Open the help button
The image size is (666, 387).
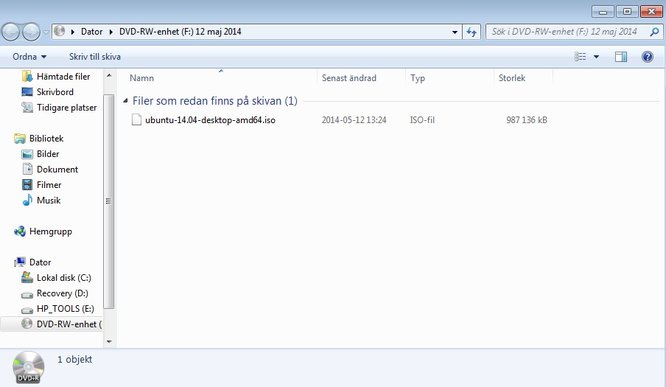(647, 56)
